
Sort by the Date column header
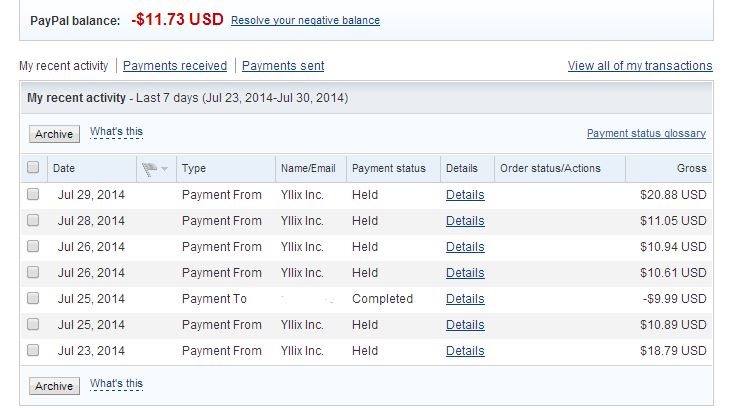coord(64,168)
